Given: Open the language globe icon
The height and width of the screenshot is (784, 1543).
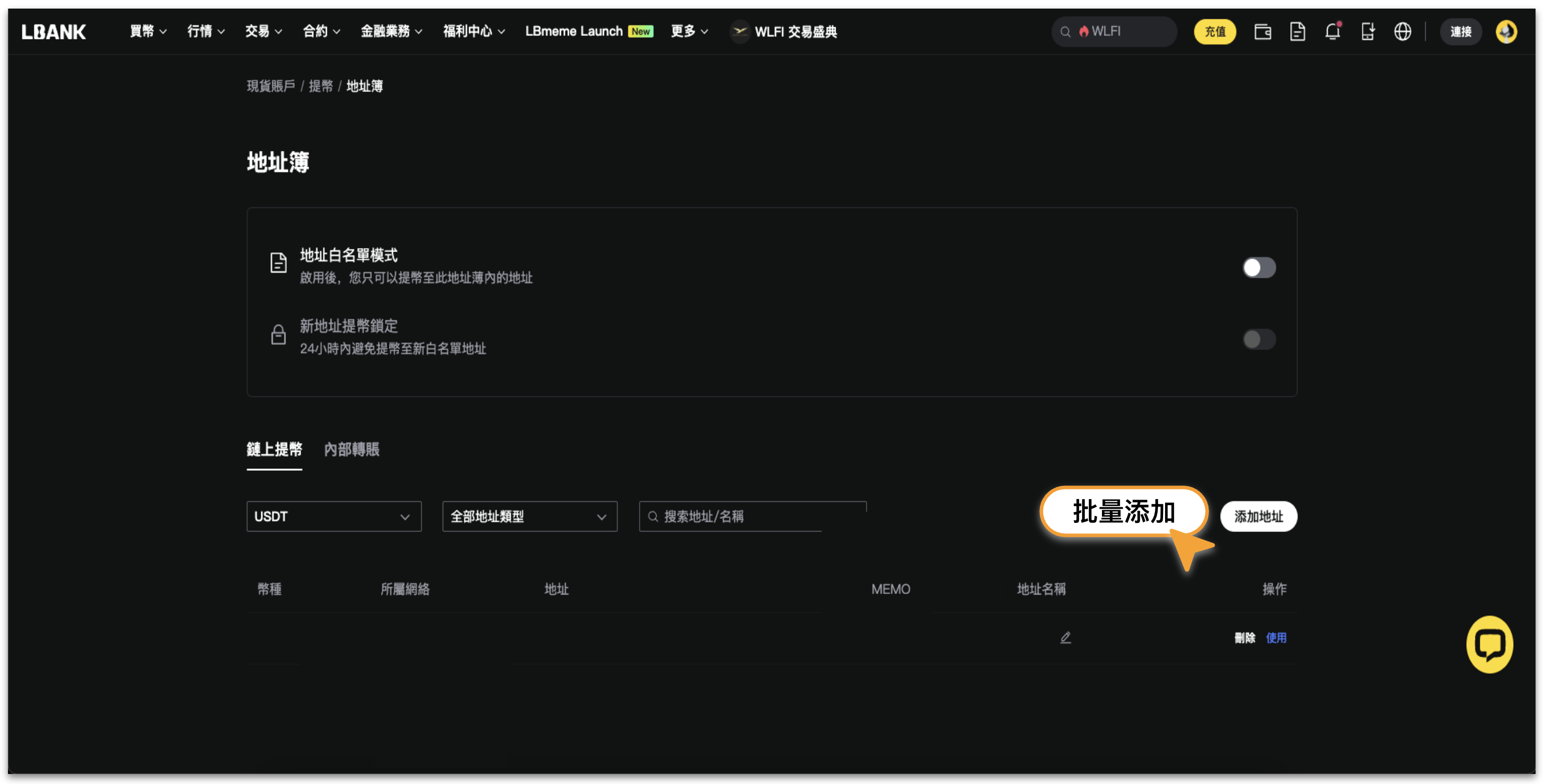Looking at the screenshot, I should [x=1402, y=32].
